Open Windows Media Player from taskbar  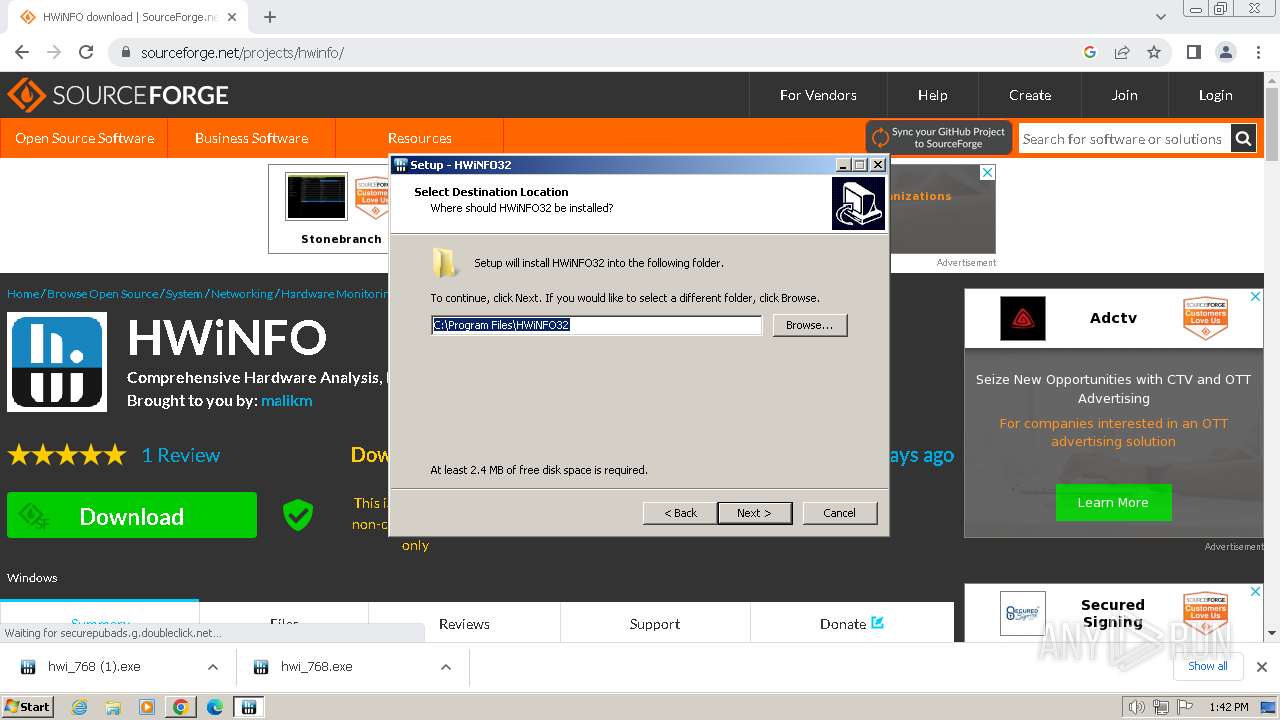click(x=147, y=707)
